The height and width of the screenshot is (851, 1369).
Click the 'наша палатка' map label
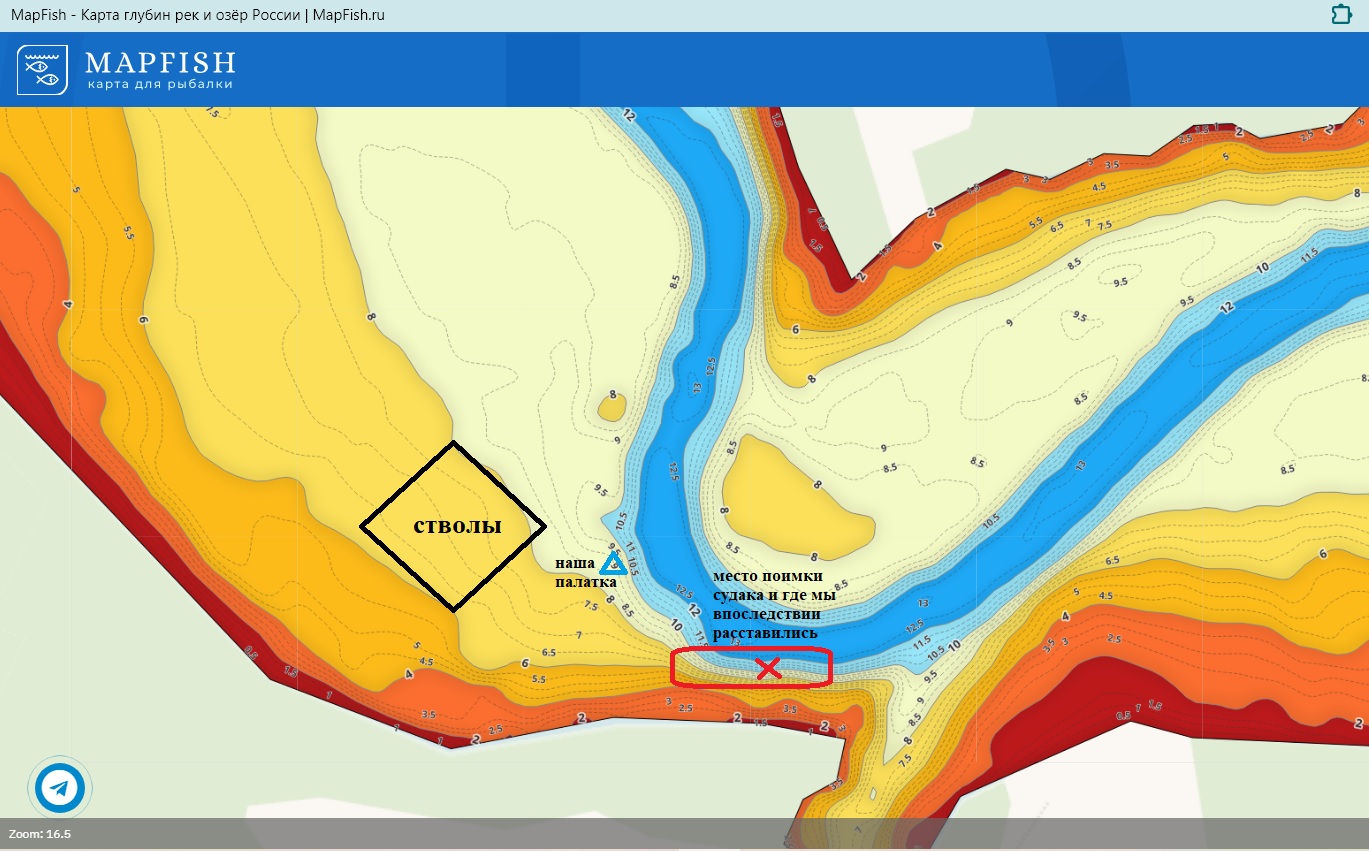(x=575, y=572)
